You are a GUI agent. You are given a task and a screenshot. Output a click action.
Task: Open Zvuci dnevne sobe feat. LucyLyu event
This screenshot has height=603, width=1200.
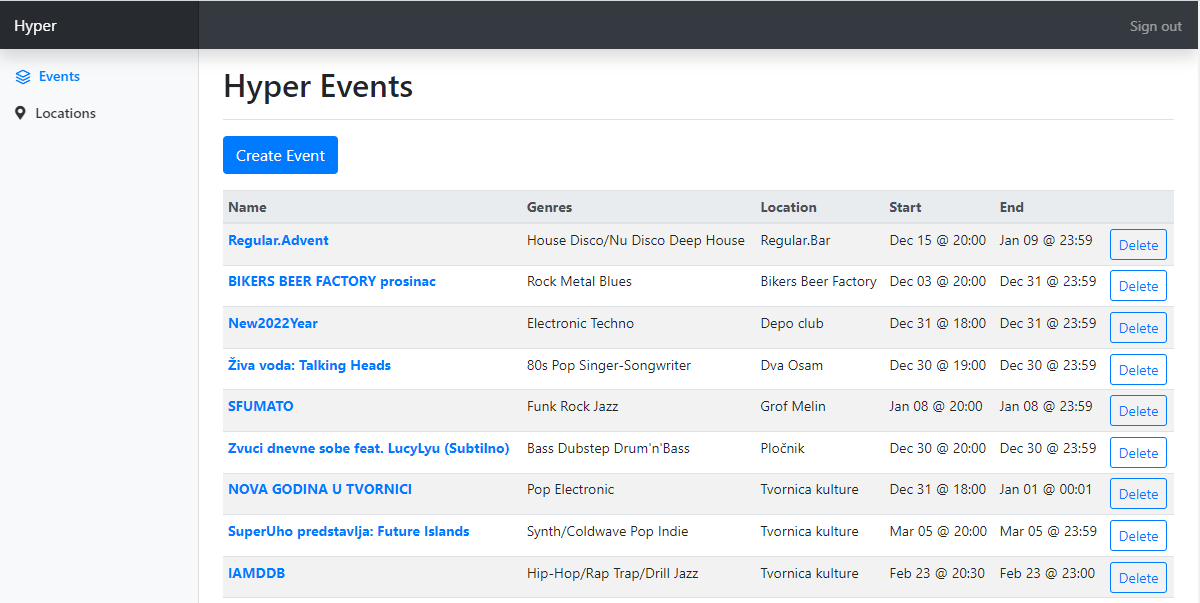(x=368, y=449)
